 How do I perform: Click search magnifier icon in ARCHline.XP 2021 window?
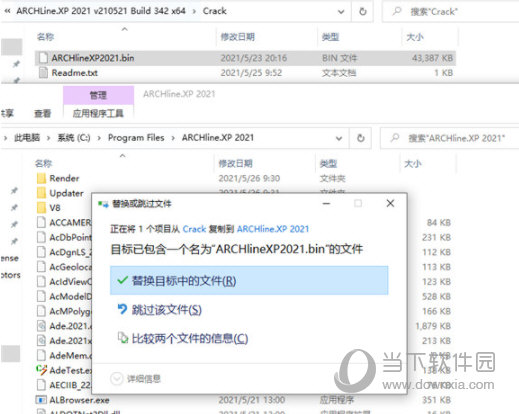[x=395, y=138]
